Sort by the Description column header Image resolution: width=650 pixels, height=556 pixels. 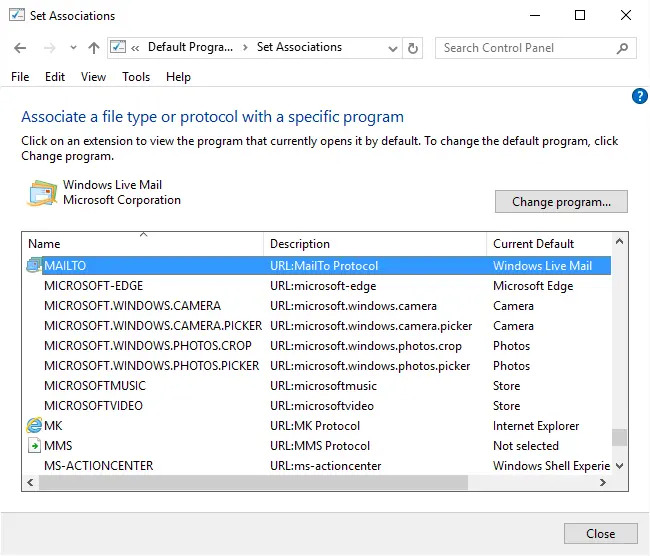tap(375, 244)
